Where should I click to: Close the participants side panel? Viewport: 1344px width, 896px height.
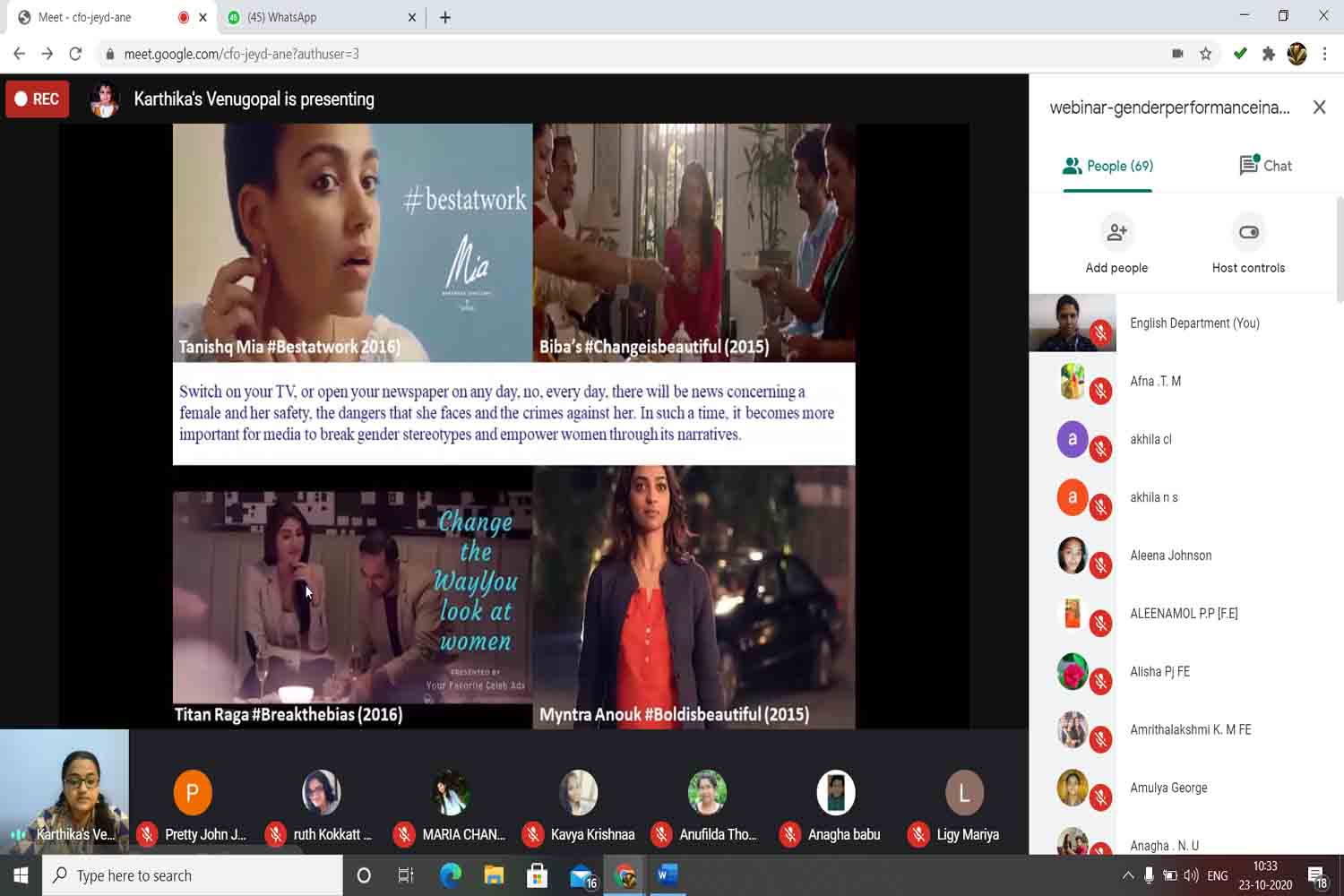[1319, 108]
